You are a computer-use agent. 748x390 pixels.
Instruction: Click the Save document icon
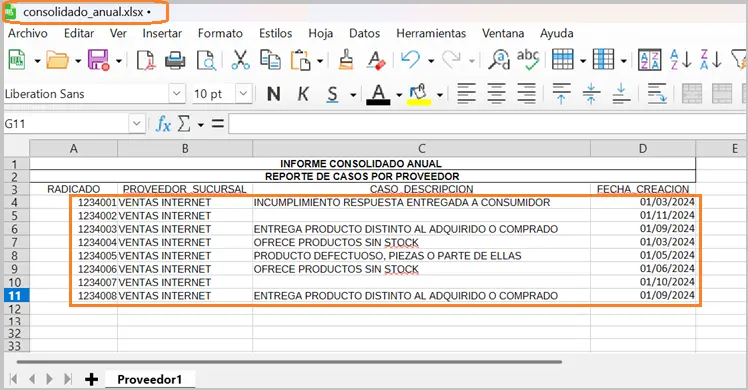click(98, 61)
